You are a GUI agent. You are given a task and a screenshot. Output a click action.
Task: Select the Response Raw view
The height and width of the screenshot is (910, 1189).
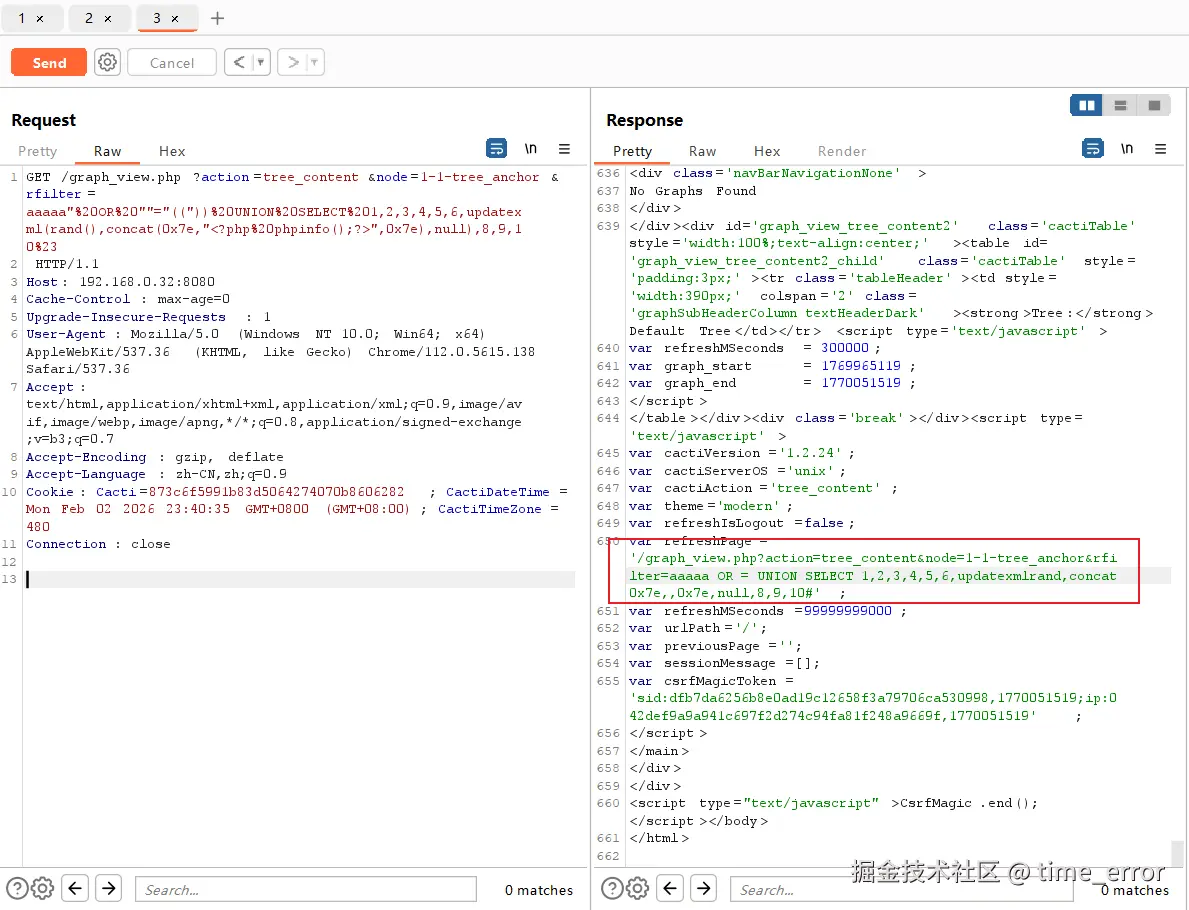(702, 151)
